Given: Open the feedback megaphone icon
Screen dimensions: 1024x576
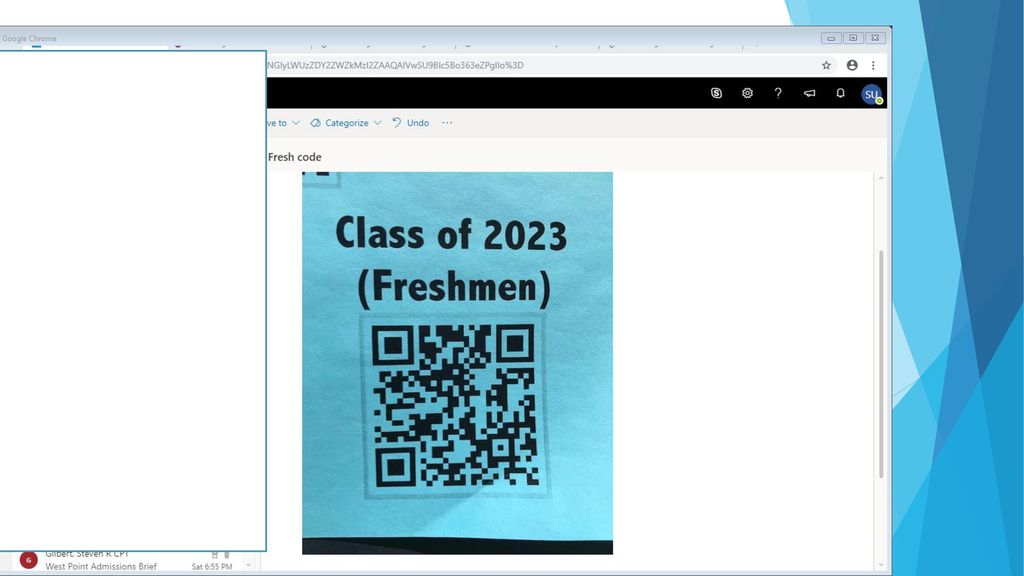Looking at the screenshot, I should point(809,93).
